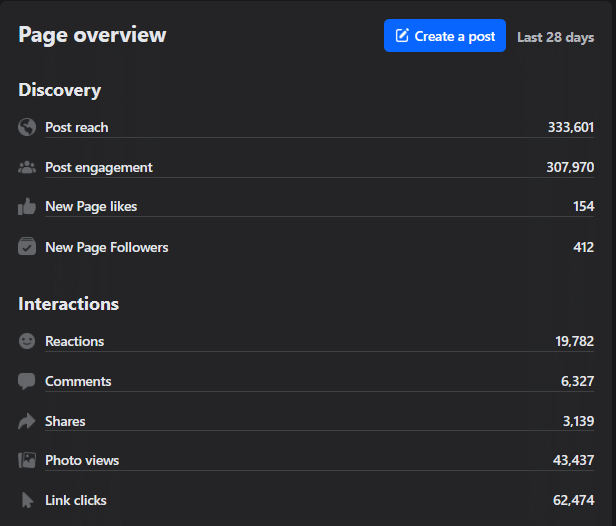The width and height of the screenshot is (616, 526).
Task: Open the Post reach metric
Action: tap(77, 127)
